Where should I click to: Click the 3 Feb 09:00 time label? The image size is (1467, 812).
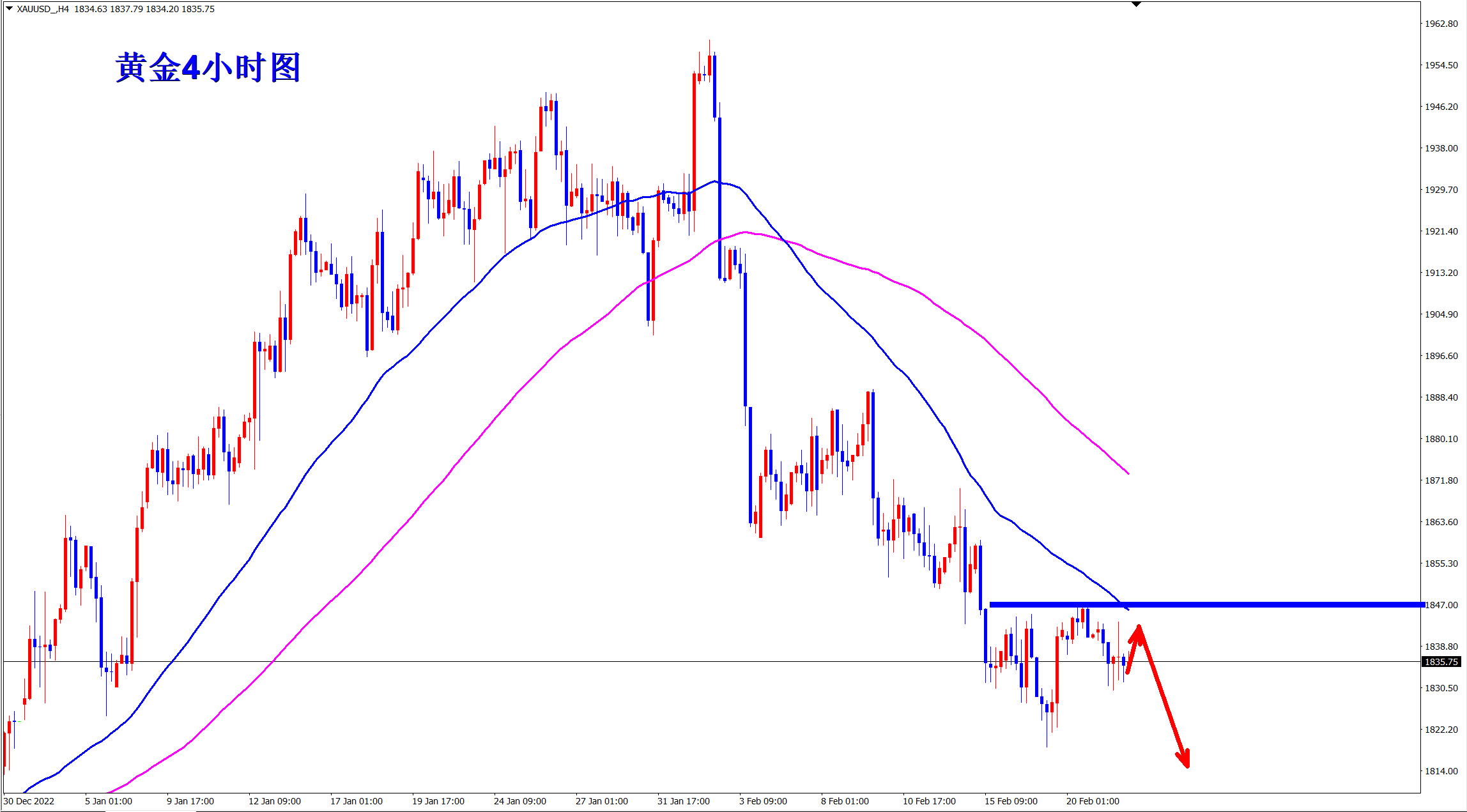tap(763, 801)
